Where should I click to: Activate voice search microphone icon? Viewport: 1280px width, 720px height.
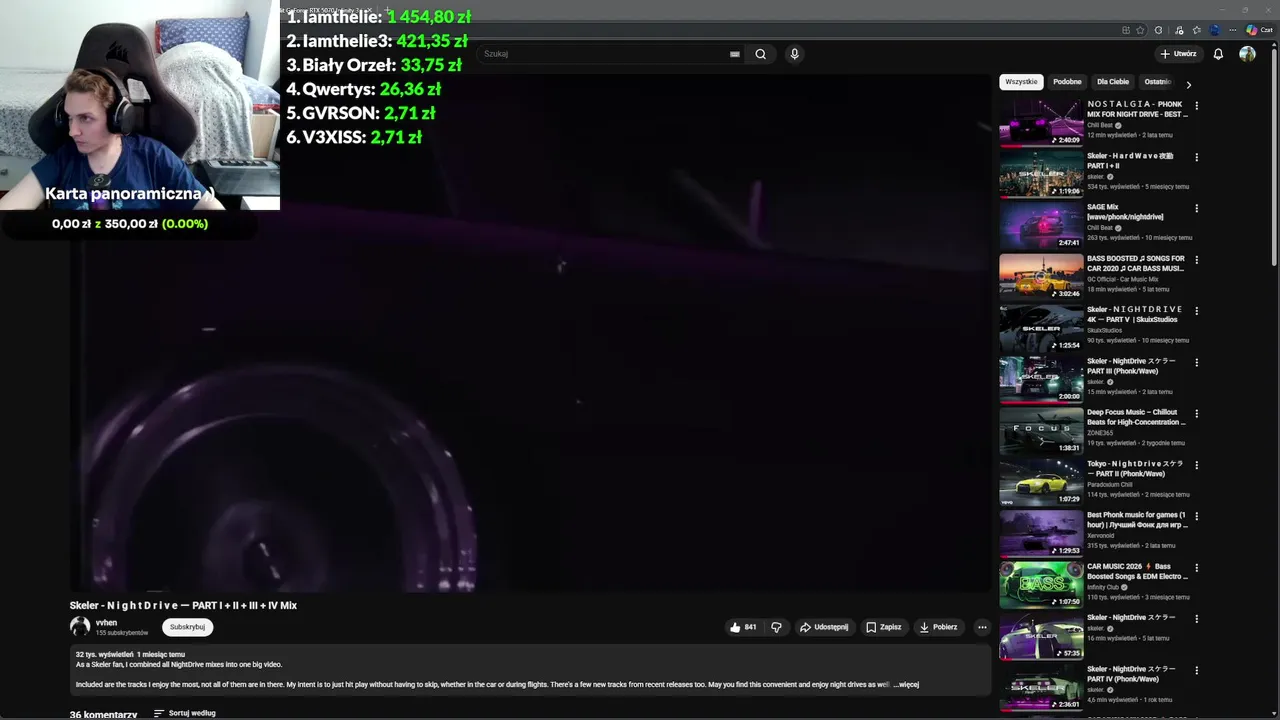click(x=794, y=54)
